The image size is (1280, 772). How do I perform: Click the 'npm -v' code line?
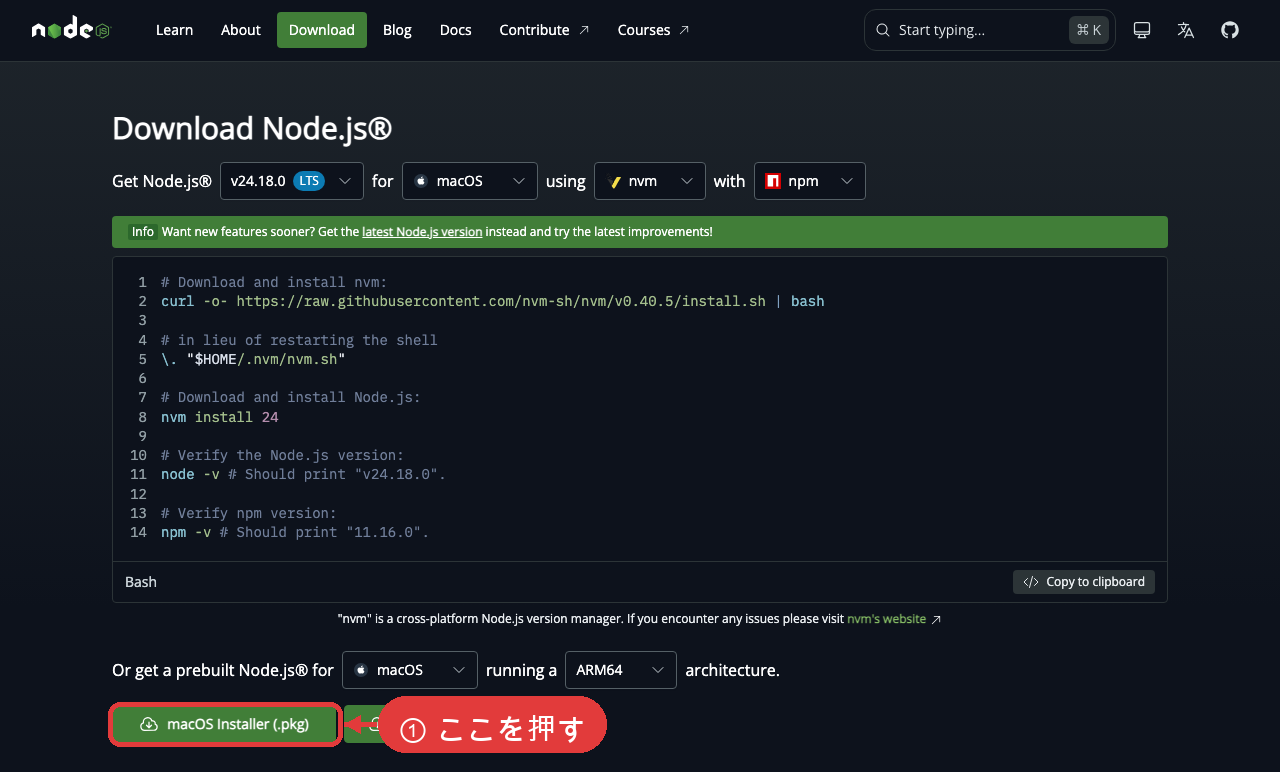pos(295,532)
